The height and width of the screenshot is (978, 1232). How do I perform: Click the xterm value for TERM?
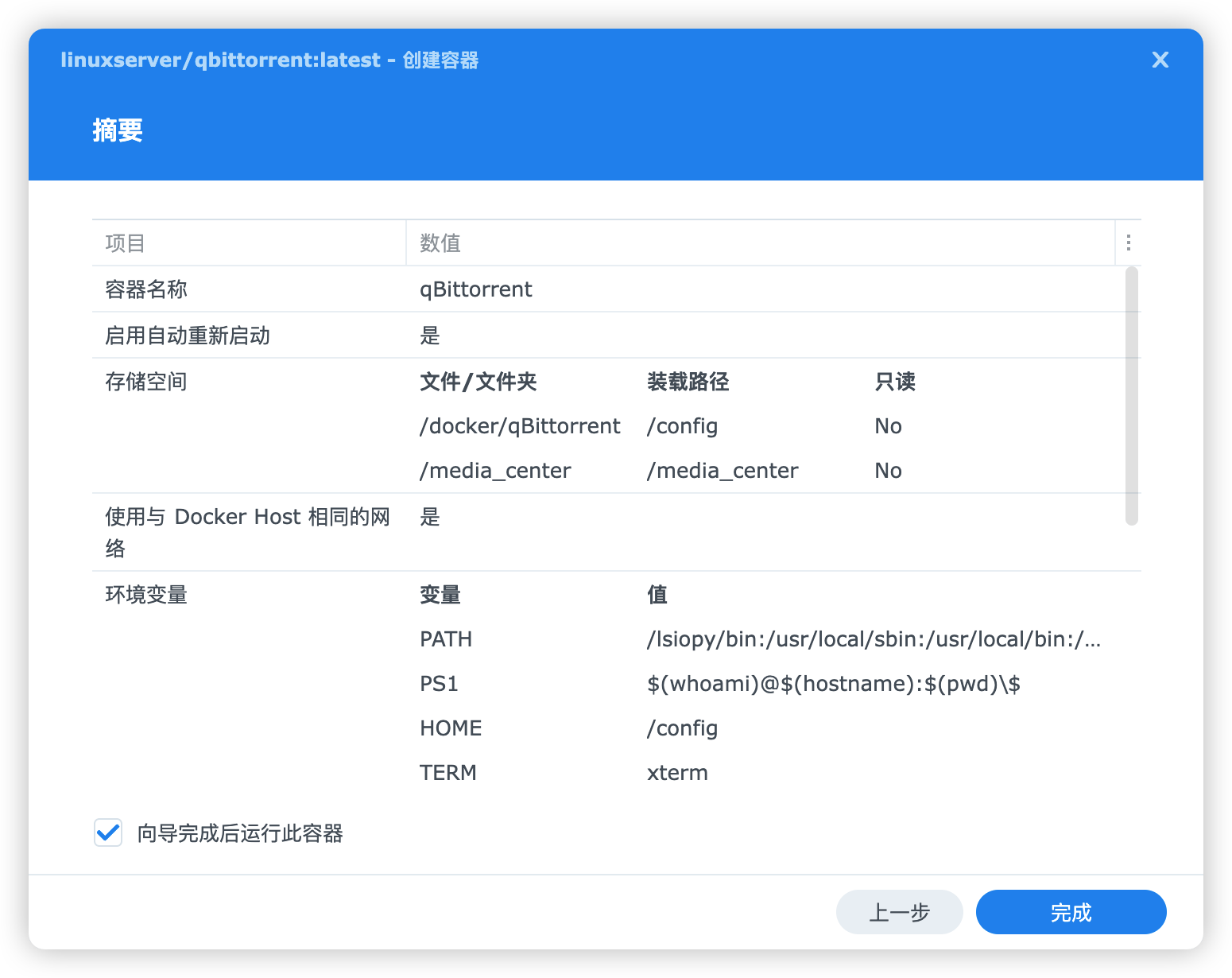tap(677, 773)
